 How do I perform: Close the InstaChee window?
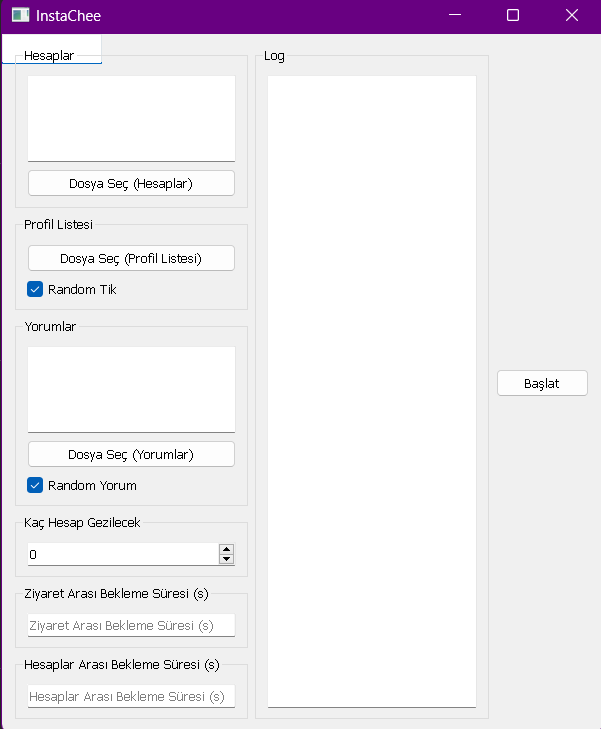tap(572, 15)
